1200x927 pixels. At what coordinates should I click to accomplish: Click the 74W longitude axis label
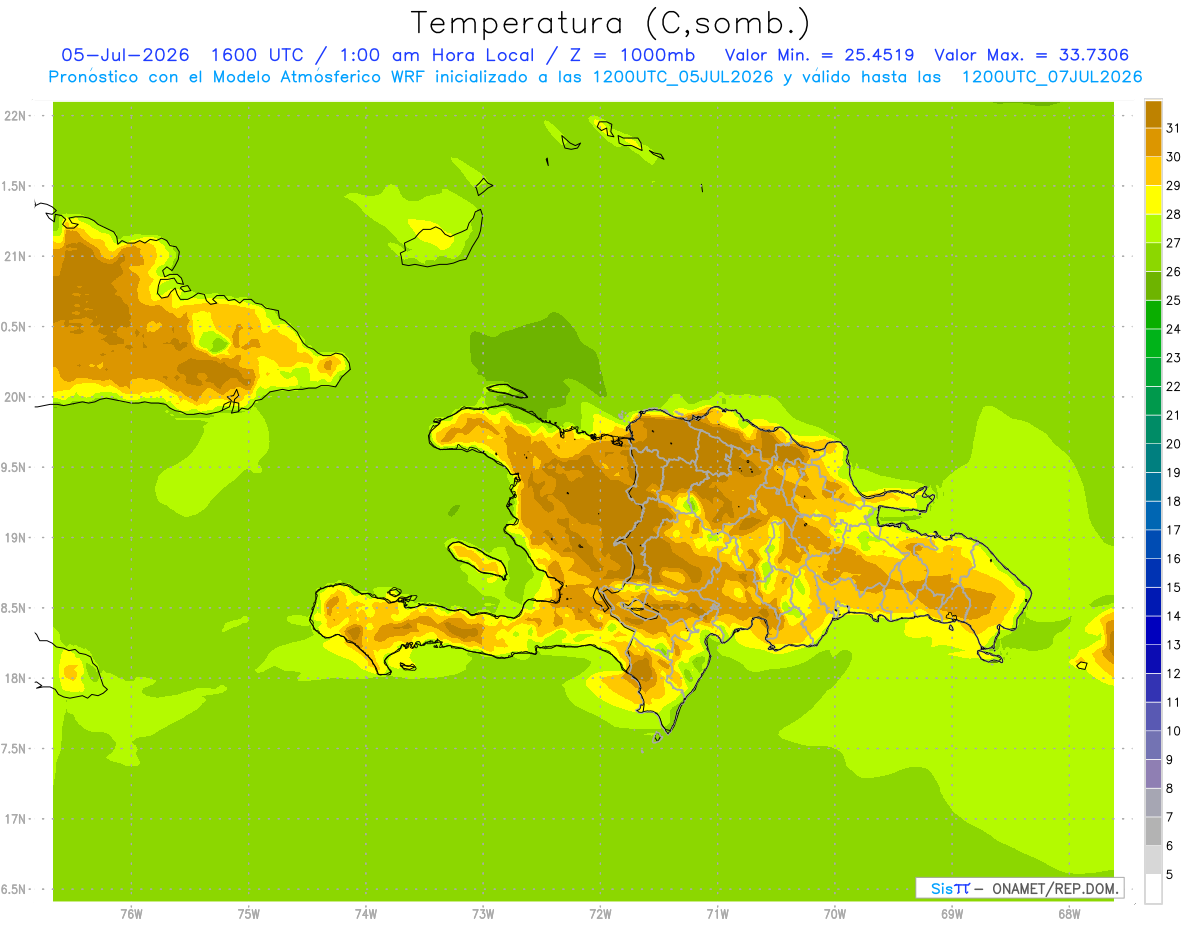point(366,914)
